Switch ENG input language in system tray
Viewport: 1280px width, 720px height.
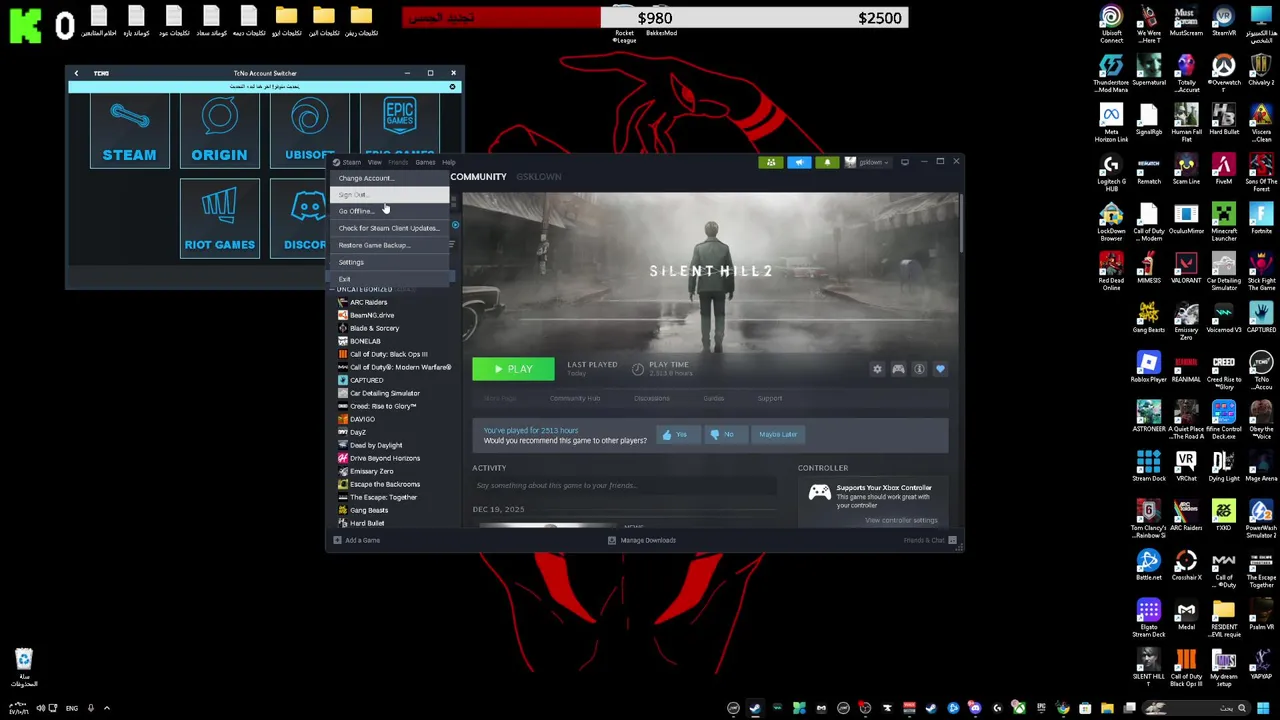click(71, 708)
